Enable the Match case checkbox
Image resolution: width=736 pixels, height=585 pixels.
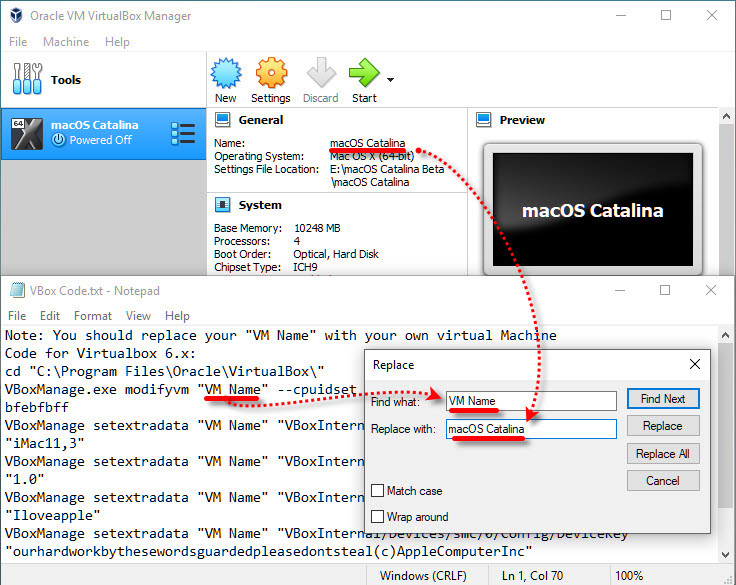[x=377, y=491]
